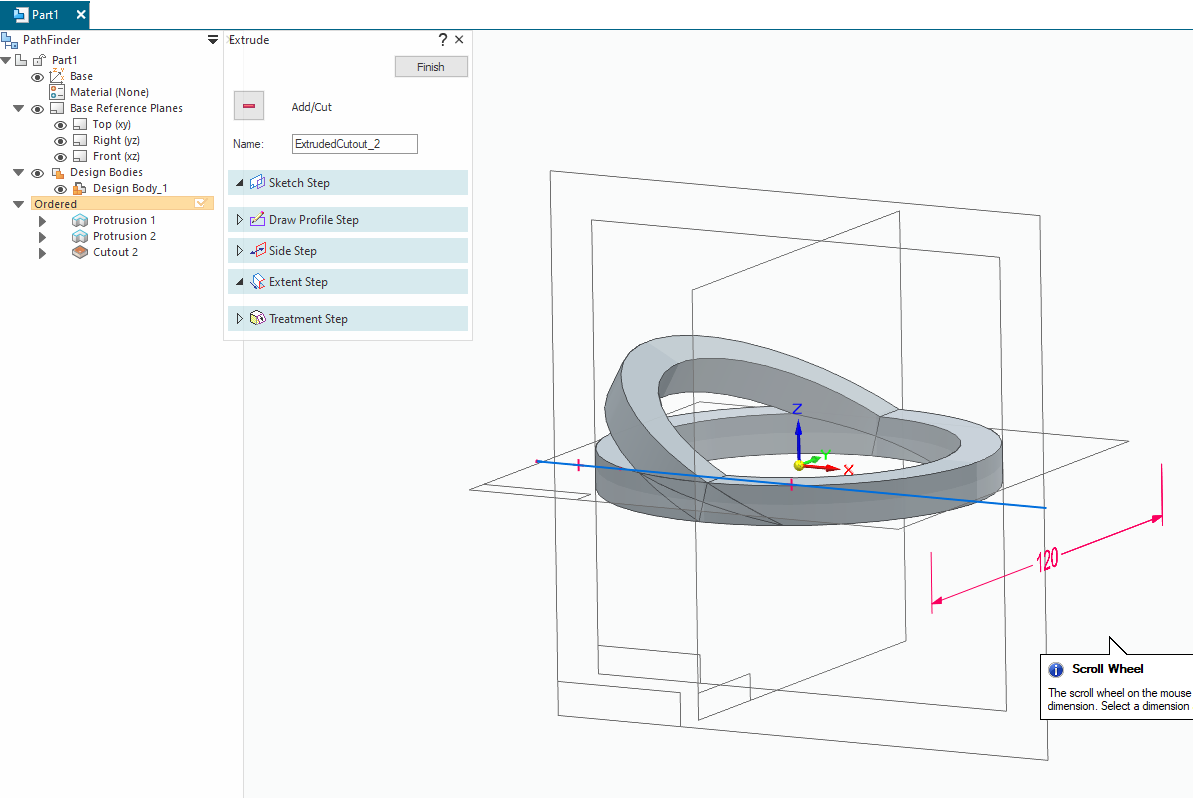
Task: Collapse the Part1 root tree node
Action: click(6, 60)
